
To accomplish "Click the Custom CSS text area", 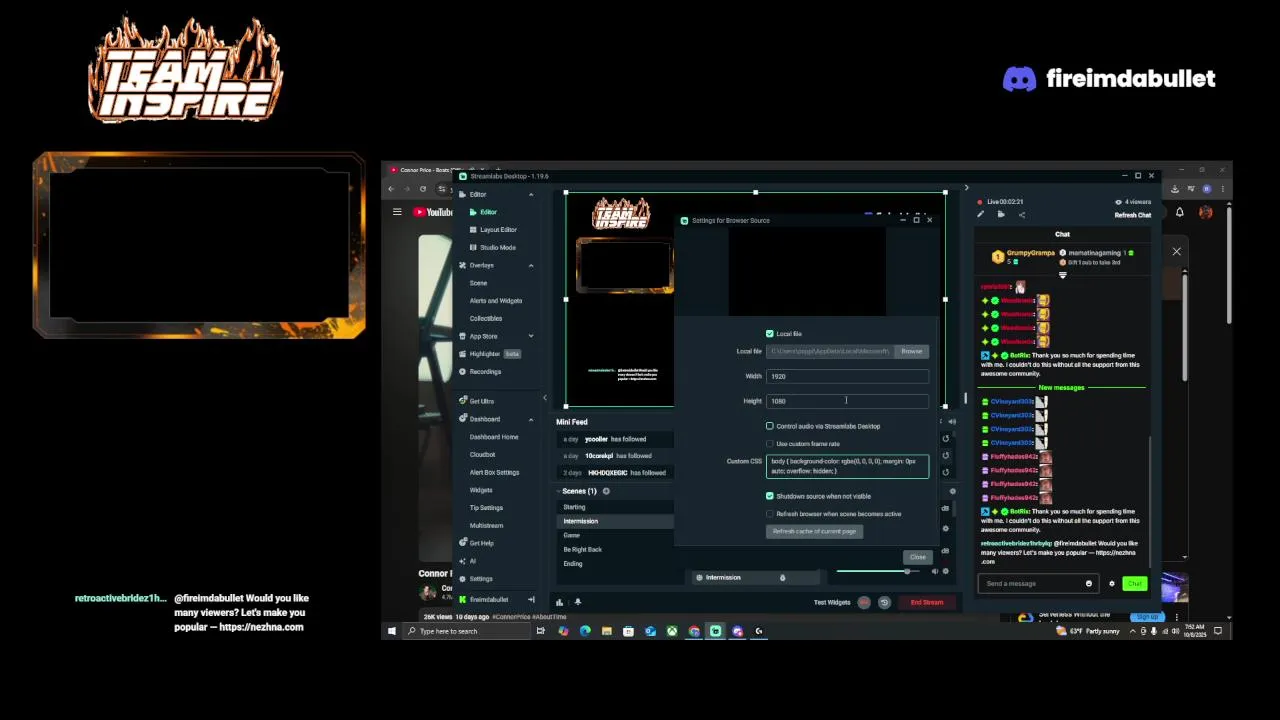I will point(847,467).
